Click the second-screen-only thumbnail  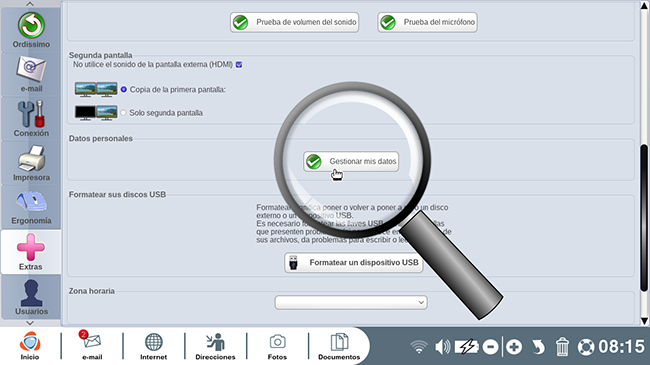click(96, 113)
